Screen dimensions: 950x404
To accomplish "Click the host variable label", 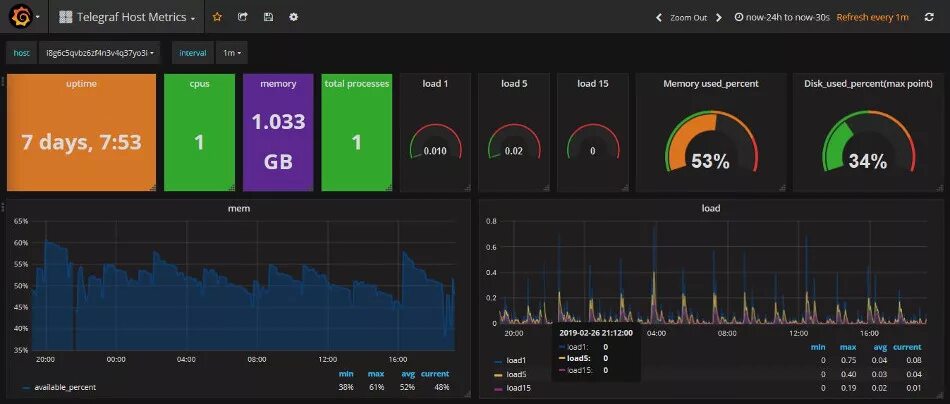I will tap(21, 53).
